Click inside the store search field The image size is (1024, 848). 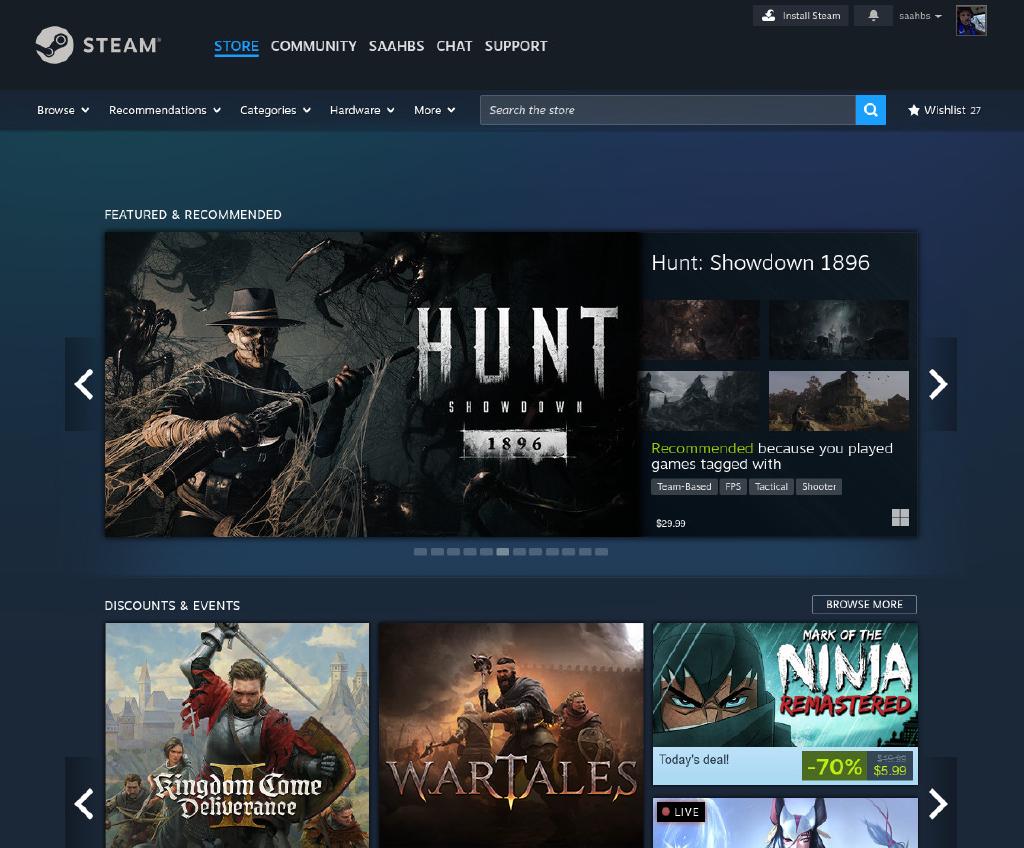[667, 110]
